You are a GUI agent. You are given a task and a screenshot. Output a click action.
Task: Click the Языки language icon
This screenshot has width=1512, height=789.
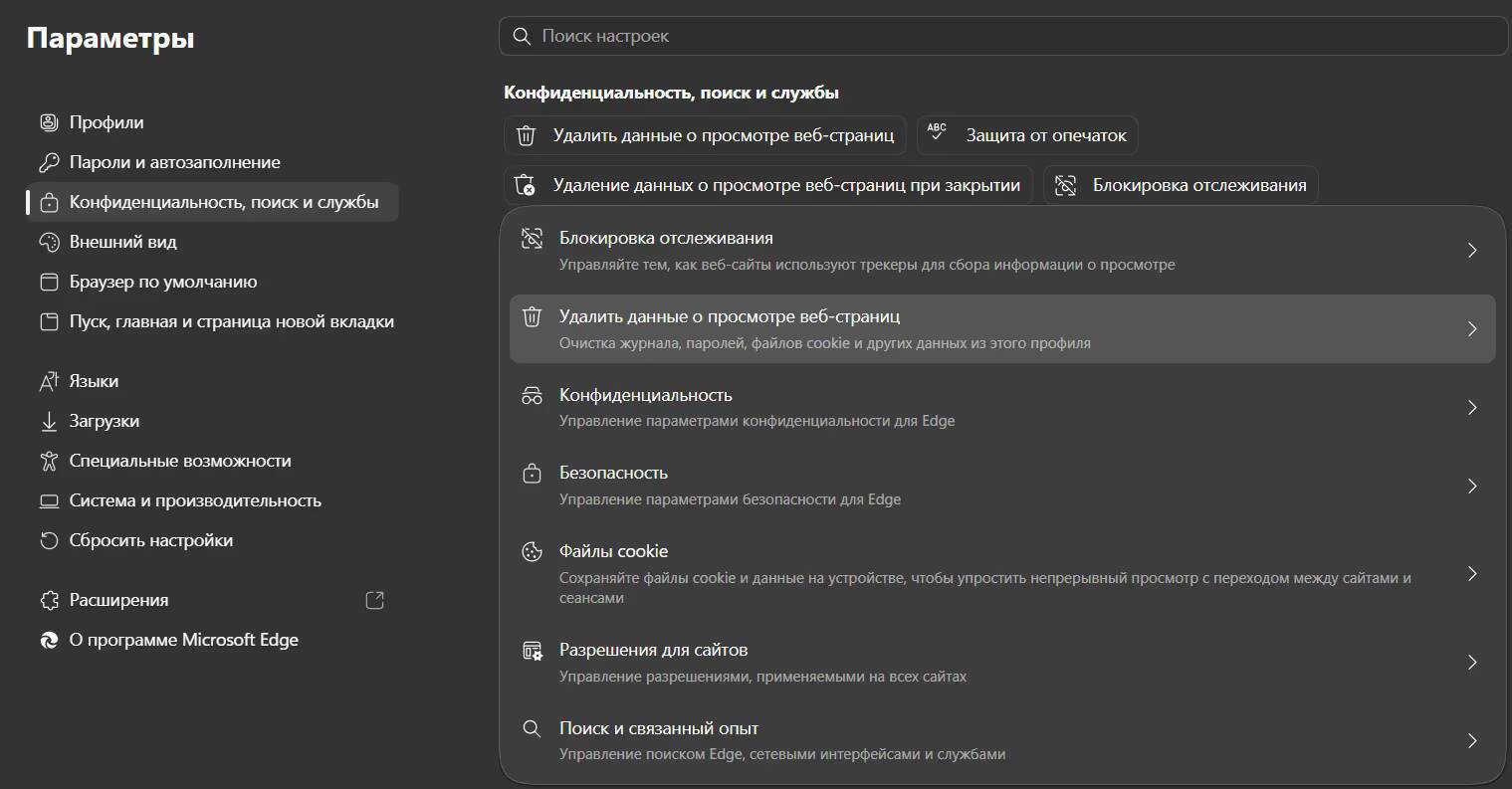point(49,381)
